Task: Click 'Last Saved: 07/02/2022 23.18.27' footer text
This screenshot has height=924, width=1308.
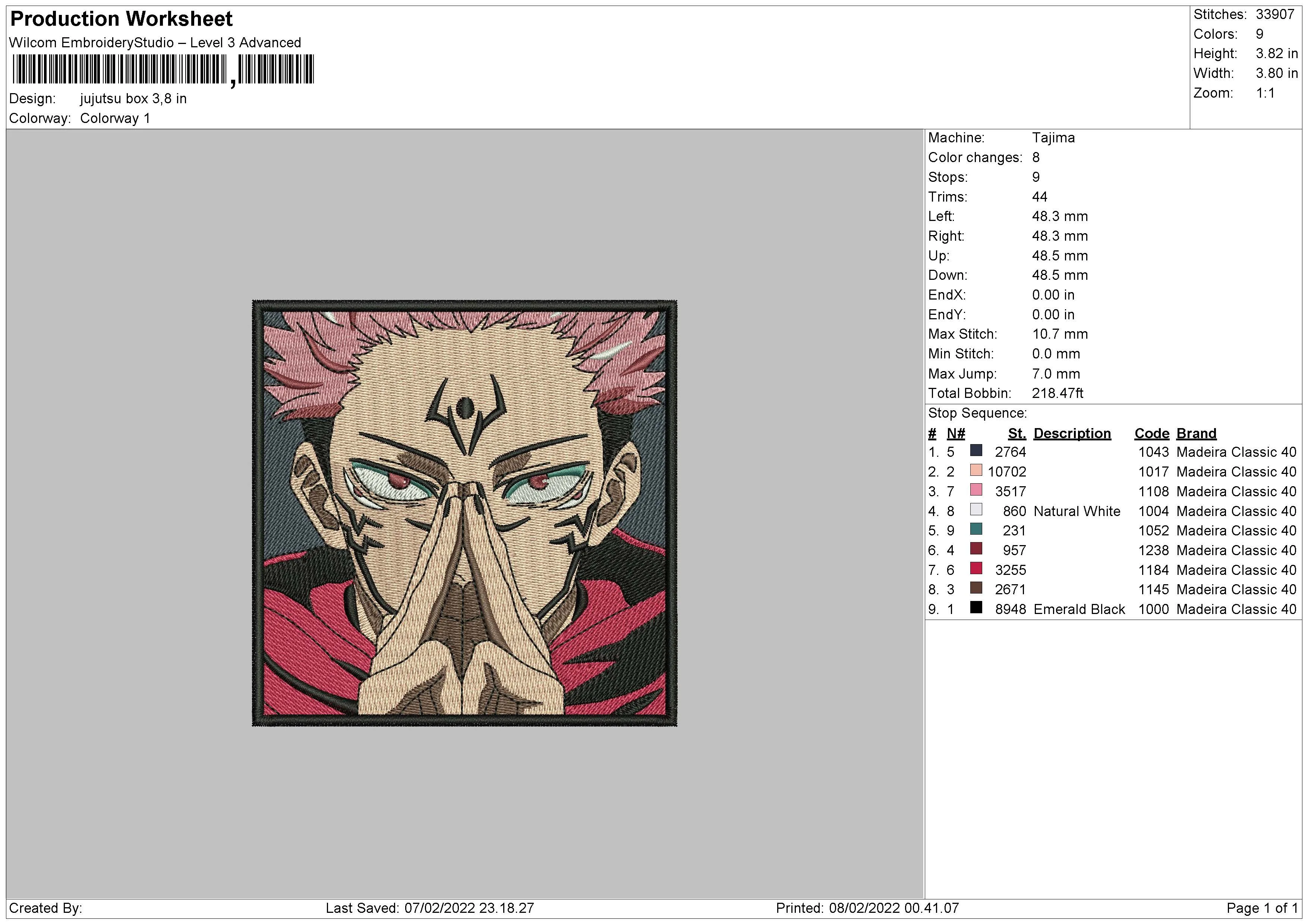Action: click(429, 908)
